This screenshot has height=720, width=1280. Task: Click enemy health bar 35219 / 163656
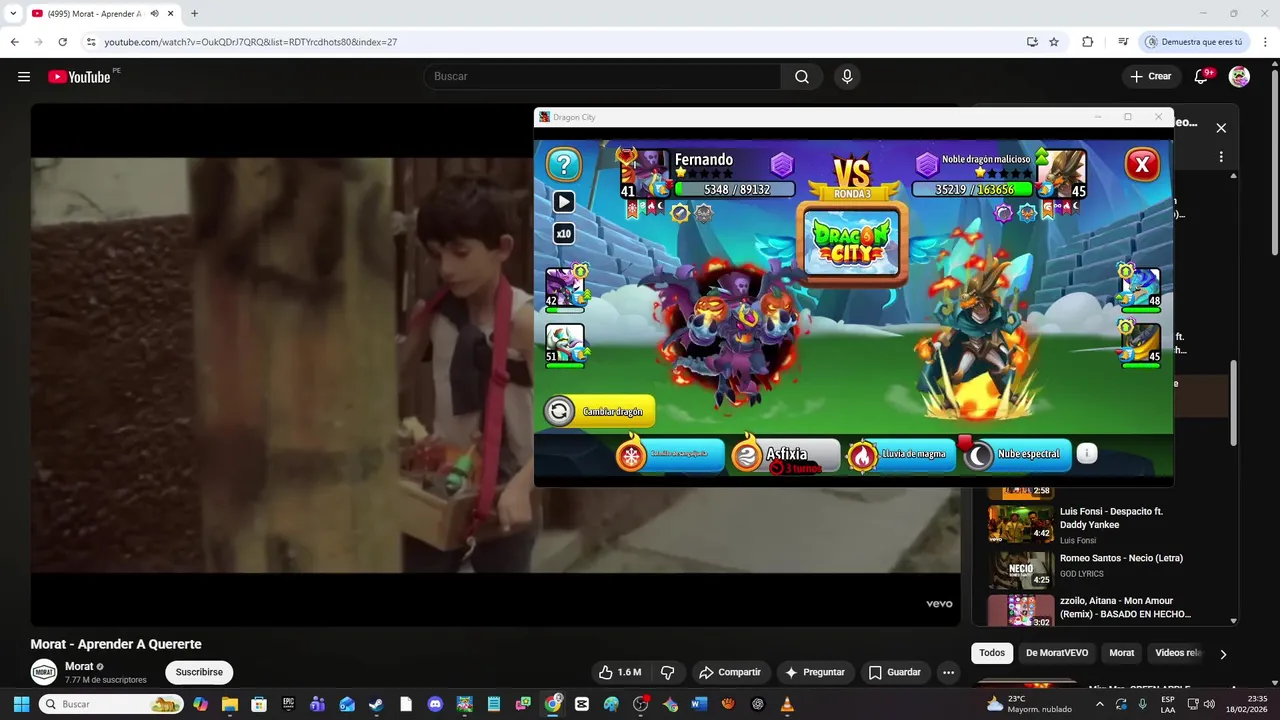click(973, 189)
